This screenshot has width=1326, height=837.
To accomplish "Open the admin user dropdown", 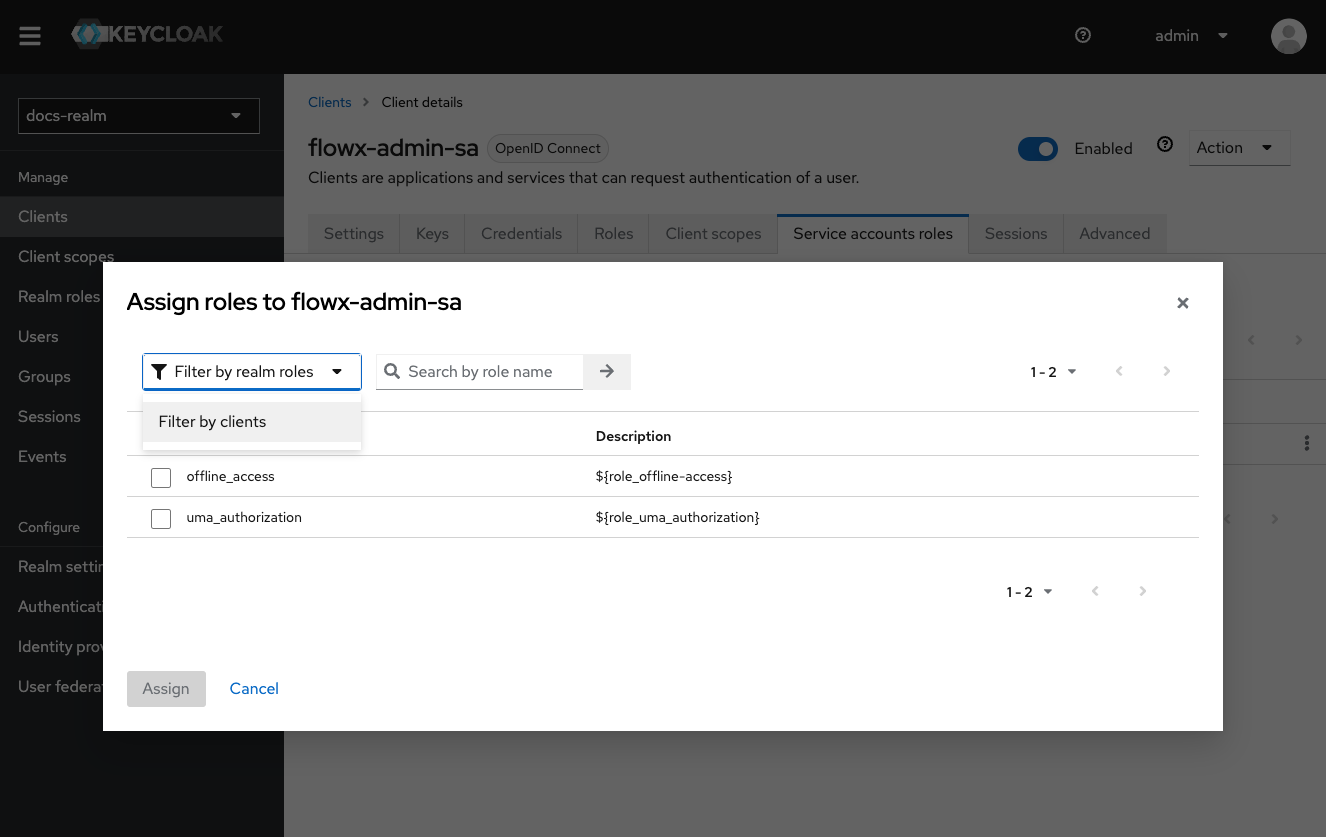I will (x=1191, y=36).
